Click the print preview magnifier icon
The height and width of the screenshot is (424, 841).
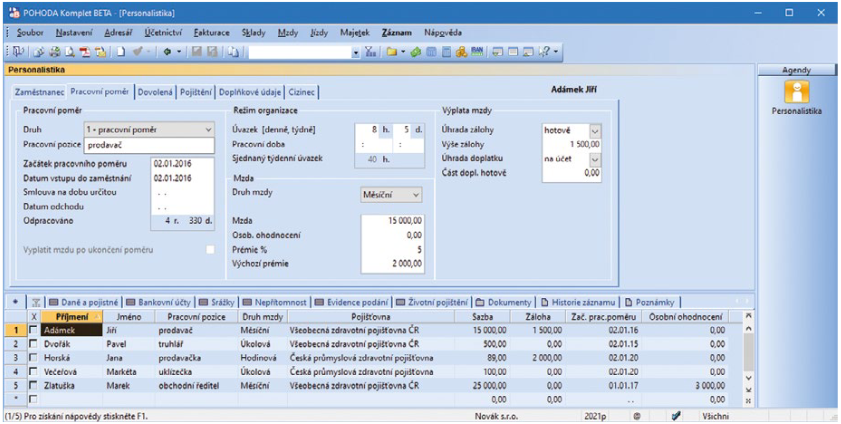click(x=69, y=51)
